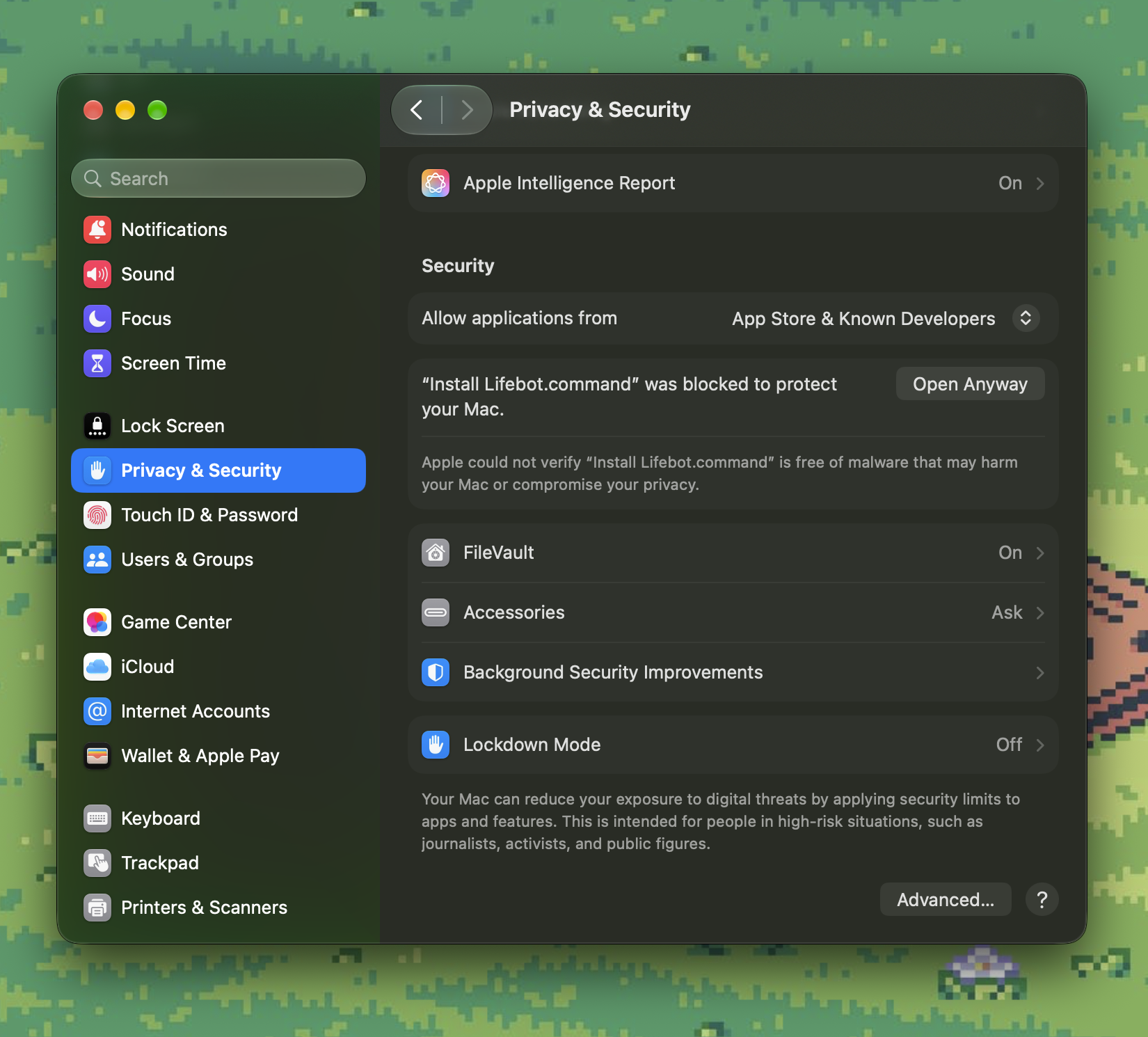Open Keyboard settings icon
This screenshot has width=1148, height=1037.
tap(97, 818)
